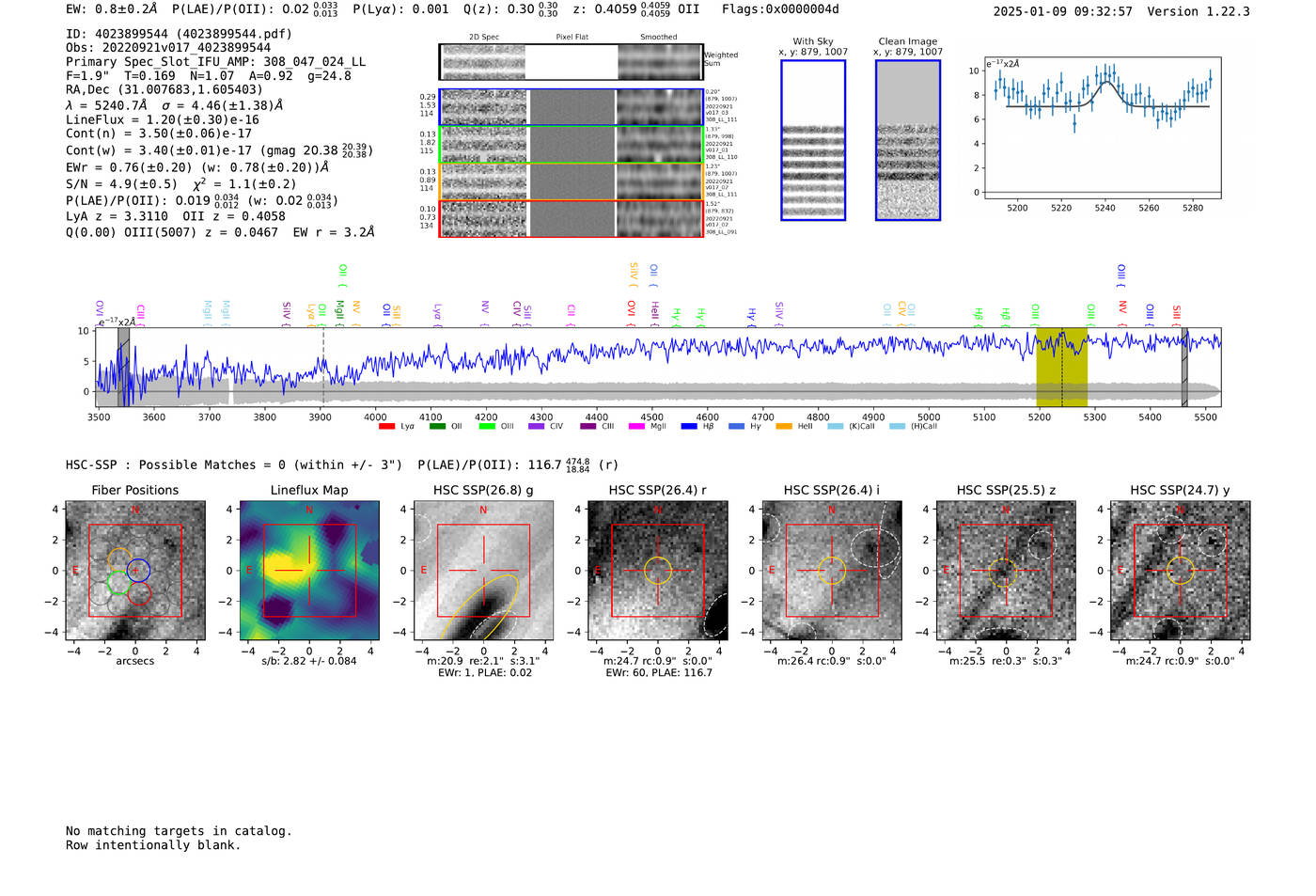Image resolution: width=1316 pixels, height=896 pixels.
Task: Click the (K)CaII legend swatch
Action: tap(836, 426)
